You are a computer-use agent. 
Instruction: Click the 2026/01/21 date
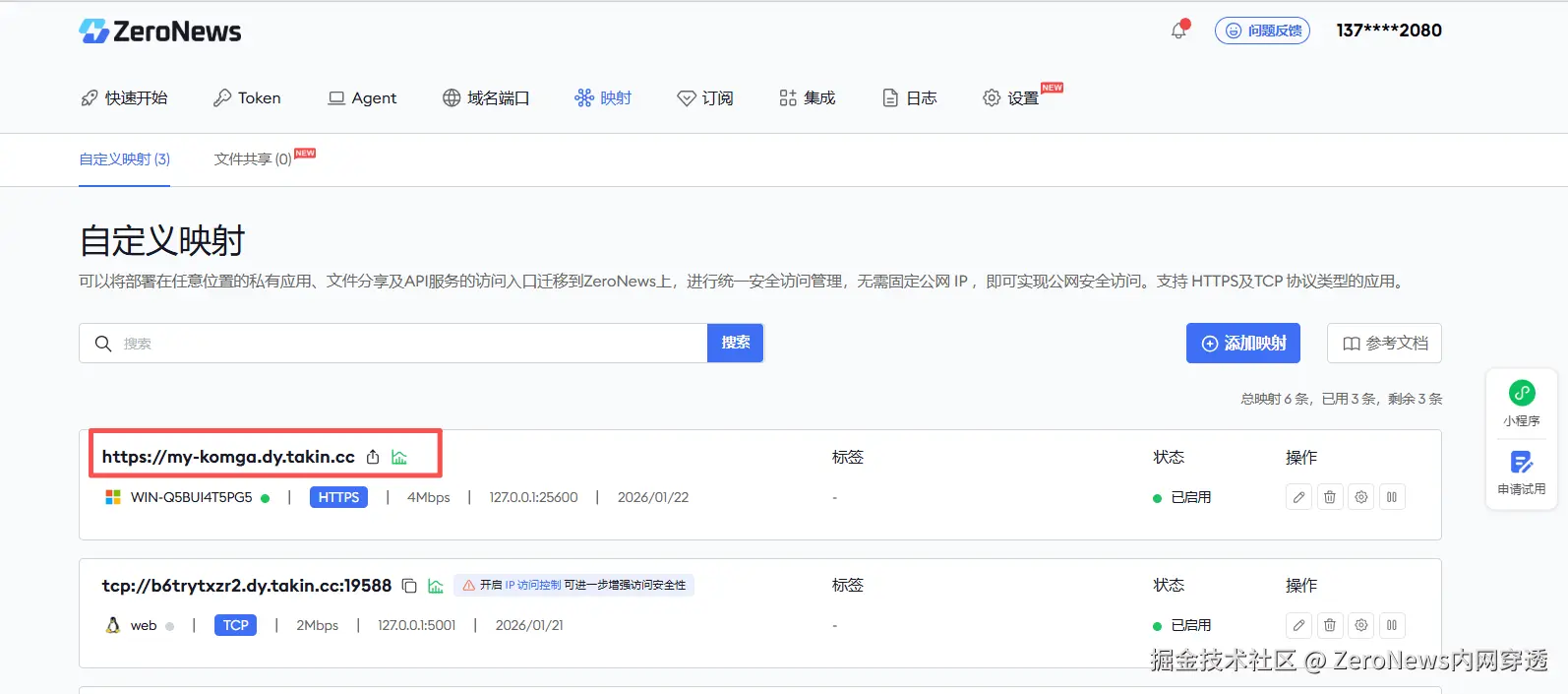[x=529, y=625]
